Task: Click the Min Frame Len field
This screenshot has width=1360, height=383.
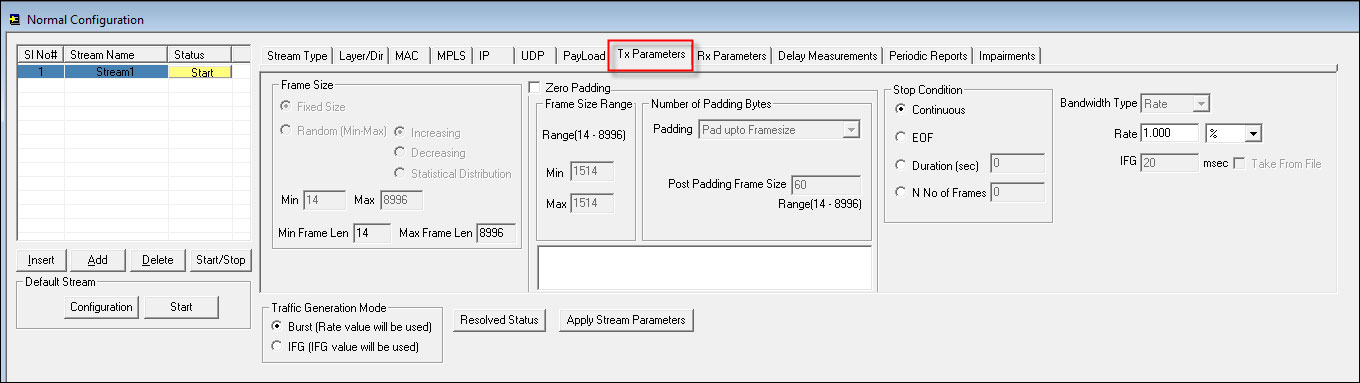Action: [372, 233]
